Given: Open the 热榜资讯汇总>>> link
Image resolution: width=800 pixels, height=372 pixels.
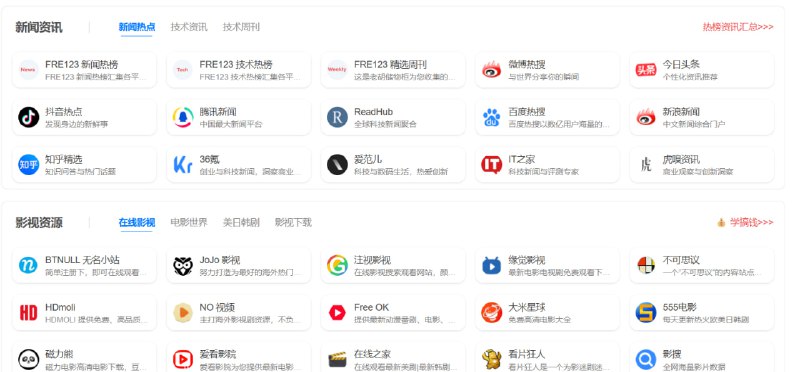Looking at the screenshot, I should [738, 27].
